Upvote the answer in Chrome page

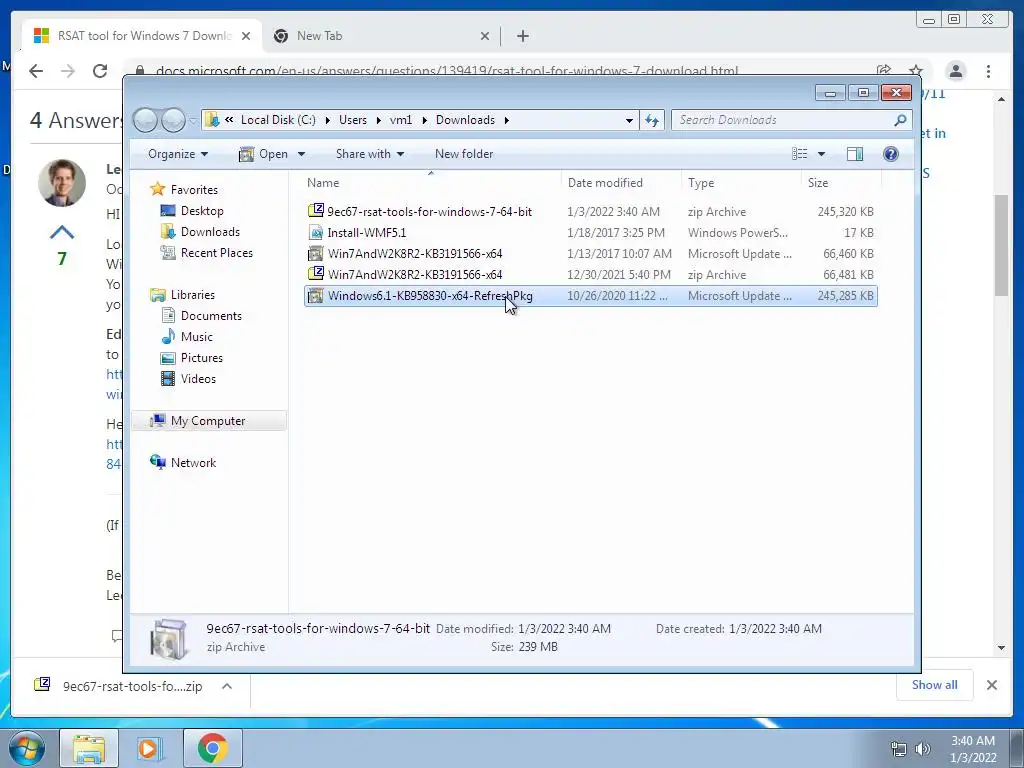point(62,232)
